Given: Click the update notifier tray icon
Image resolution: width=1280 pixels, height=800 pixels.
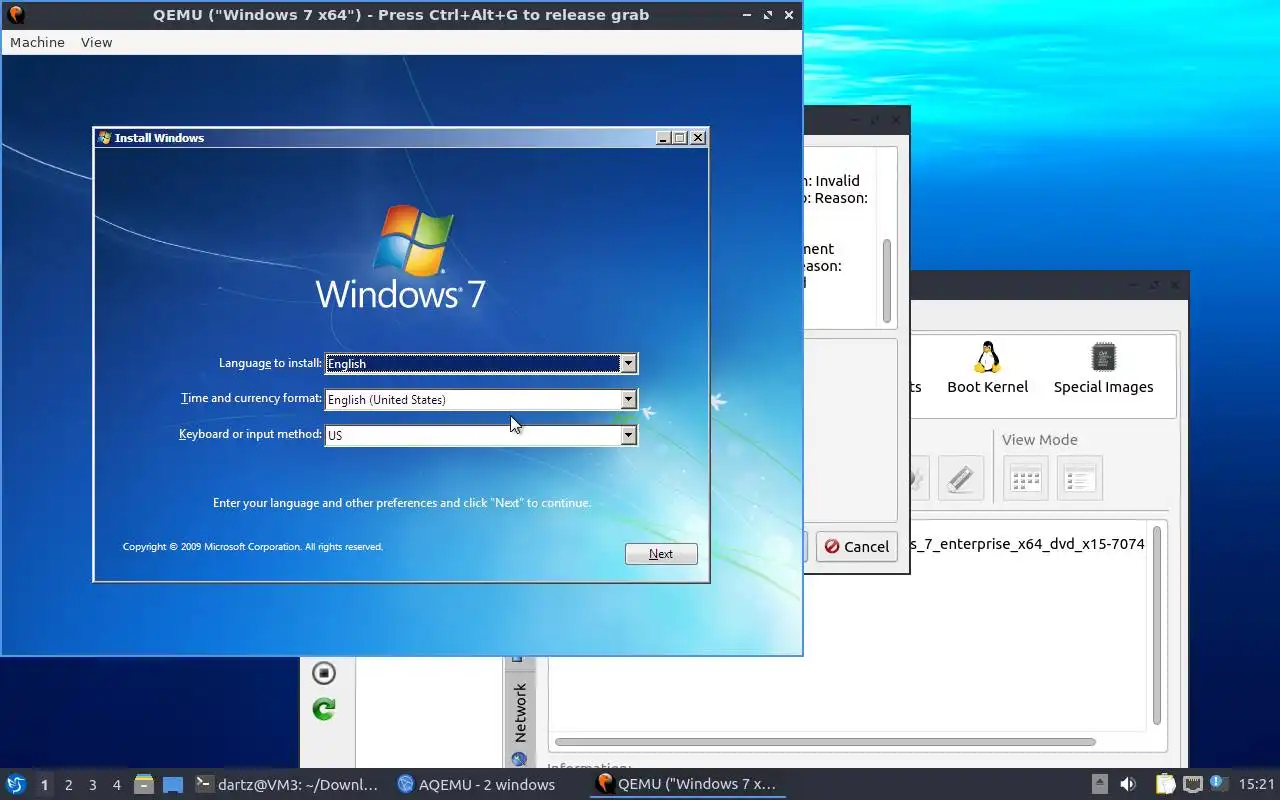Looking at the screenshot, I should pyautogui.click(x=1217, y=783).
